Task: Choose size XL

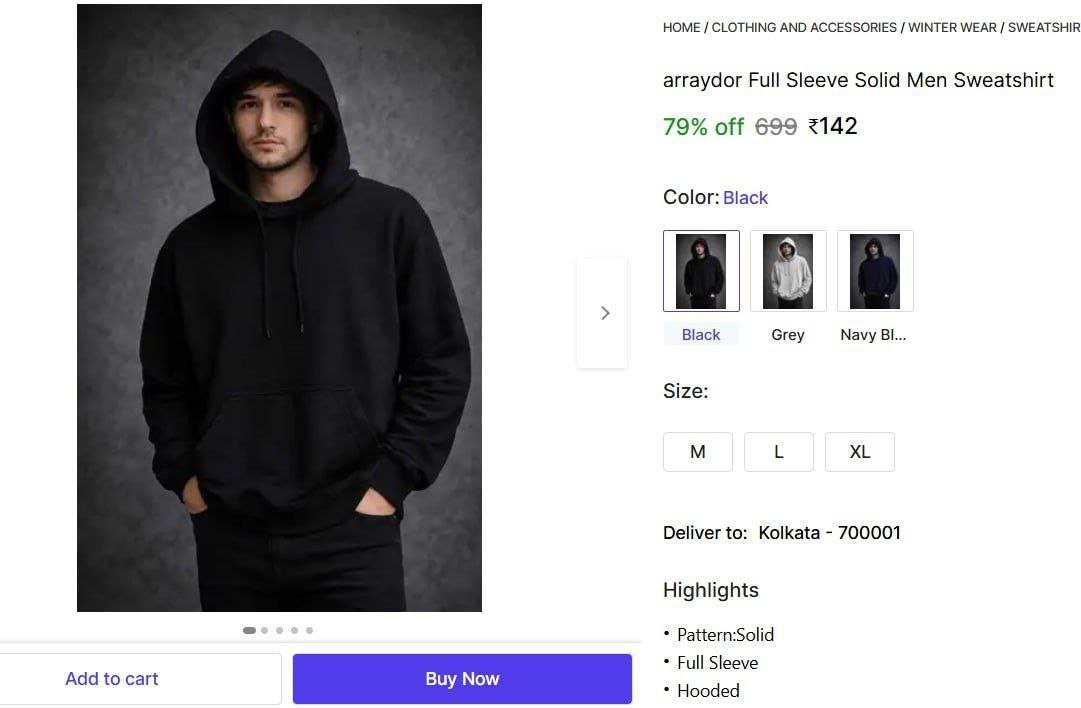Action: click(860, 452)
